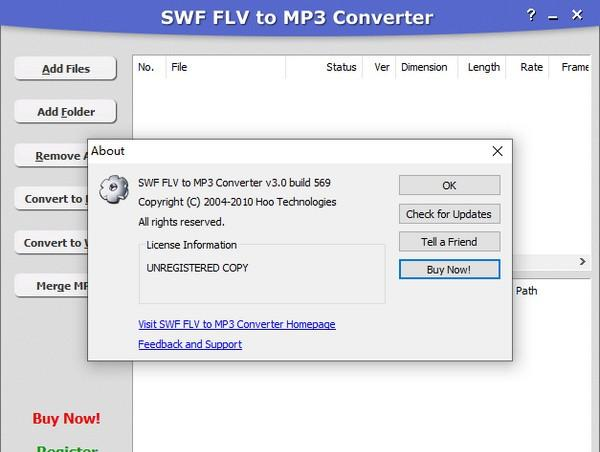This screenshot has width=600, height=452.
Task: Click Tell a Friend button
Action: coord(449,242)
